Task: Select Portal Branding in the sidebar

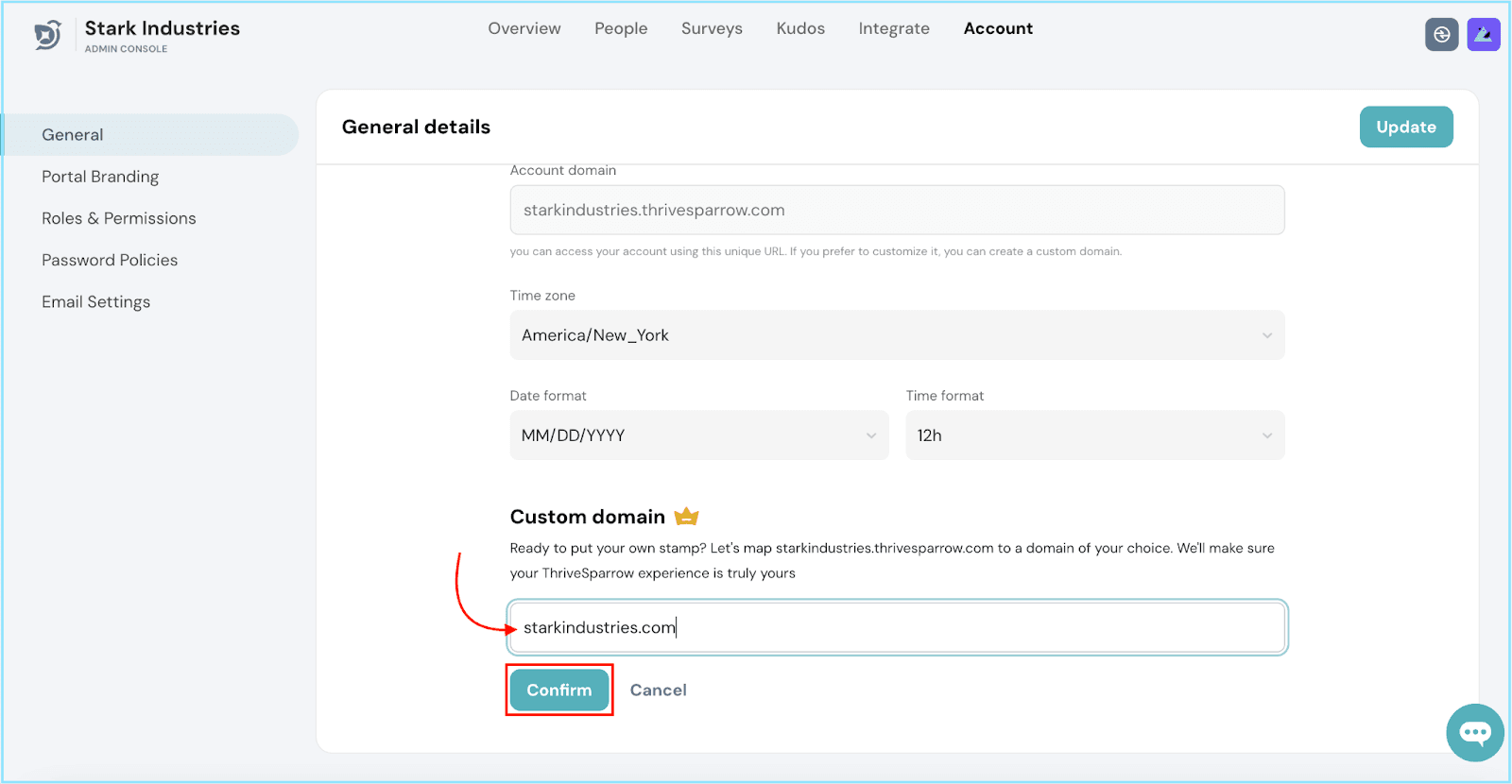Action: [100, 177]
